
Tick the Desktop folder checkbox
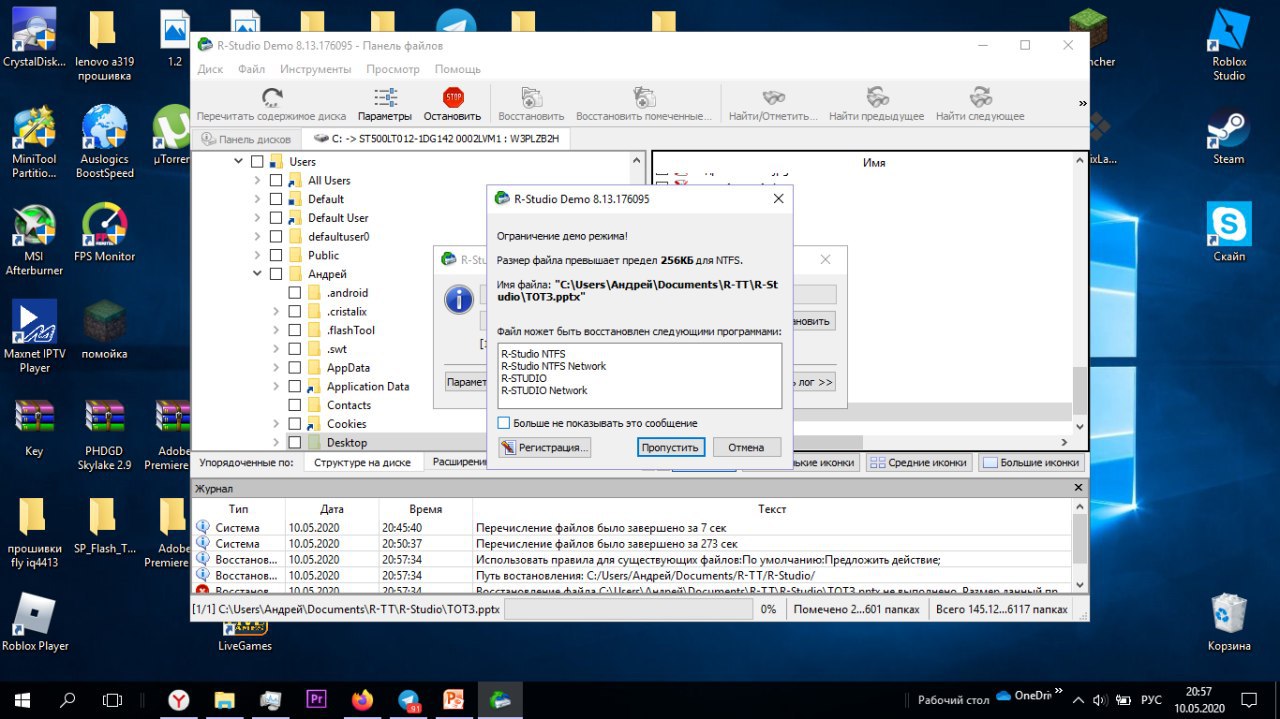[x=295, y=442]
